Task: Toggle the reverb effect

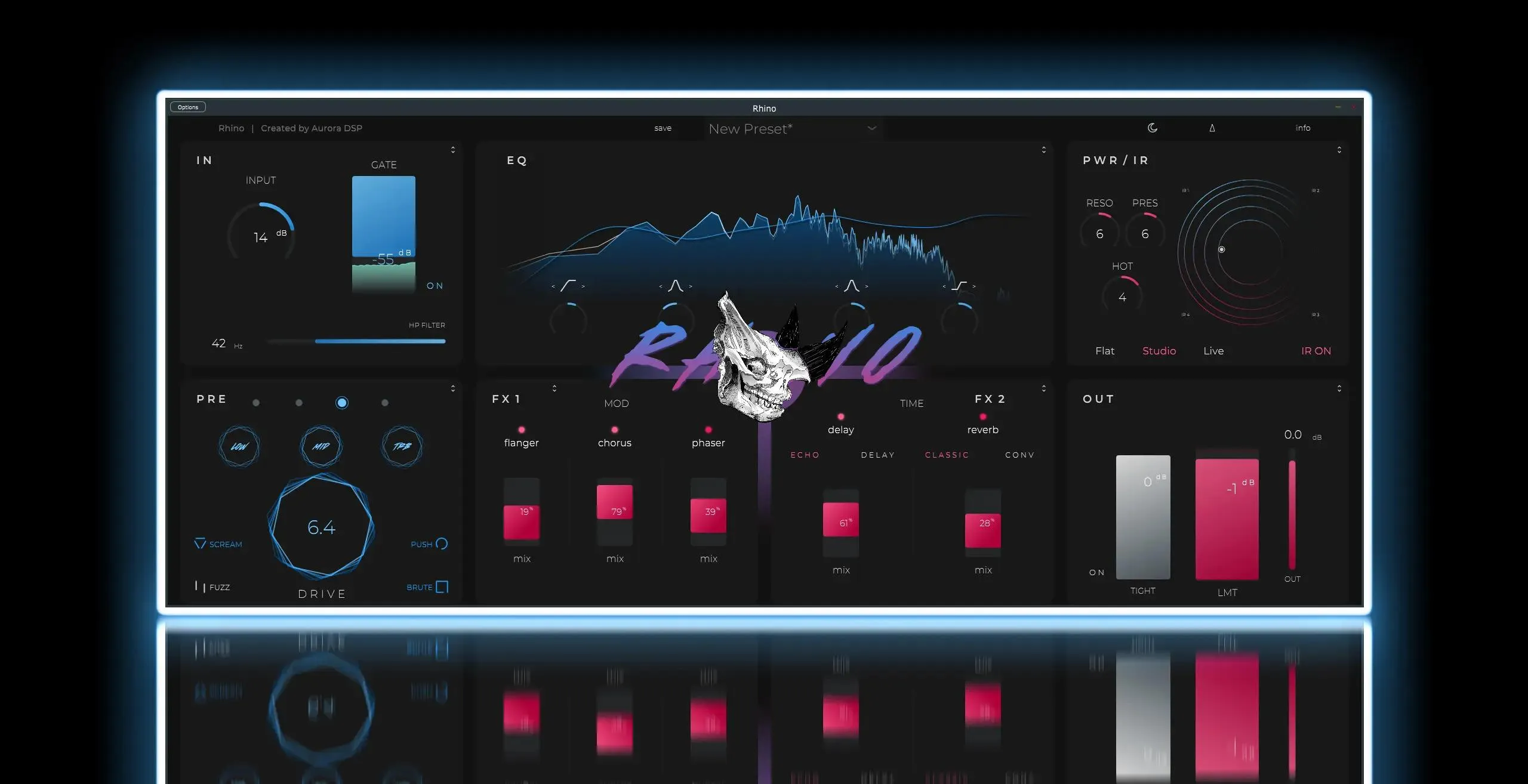Action: pyautogui.click(x=982, y=416)
